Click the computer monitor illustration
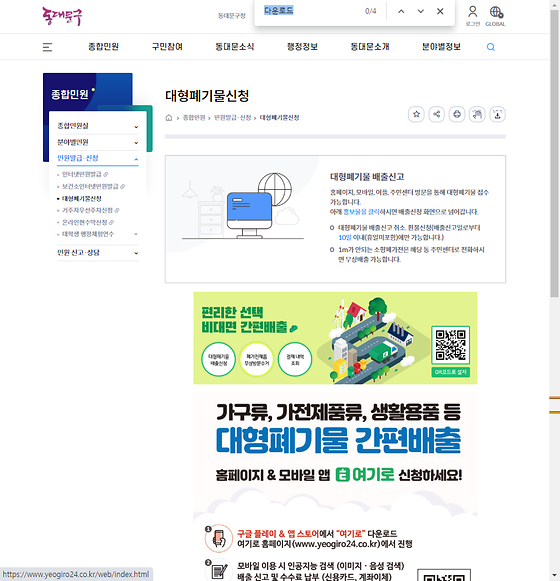The width and height of the screenshot is (560, 581). point(249,215)
